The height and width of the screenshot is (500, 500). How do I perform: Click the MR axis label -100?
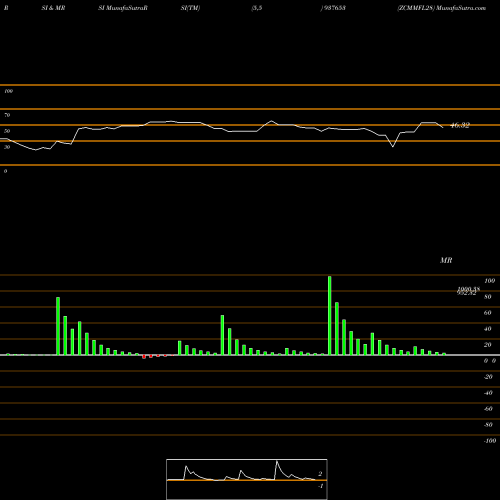pyautogui.click(x=490, y=441)
